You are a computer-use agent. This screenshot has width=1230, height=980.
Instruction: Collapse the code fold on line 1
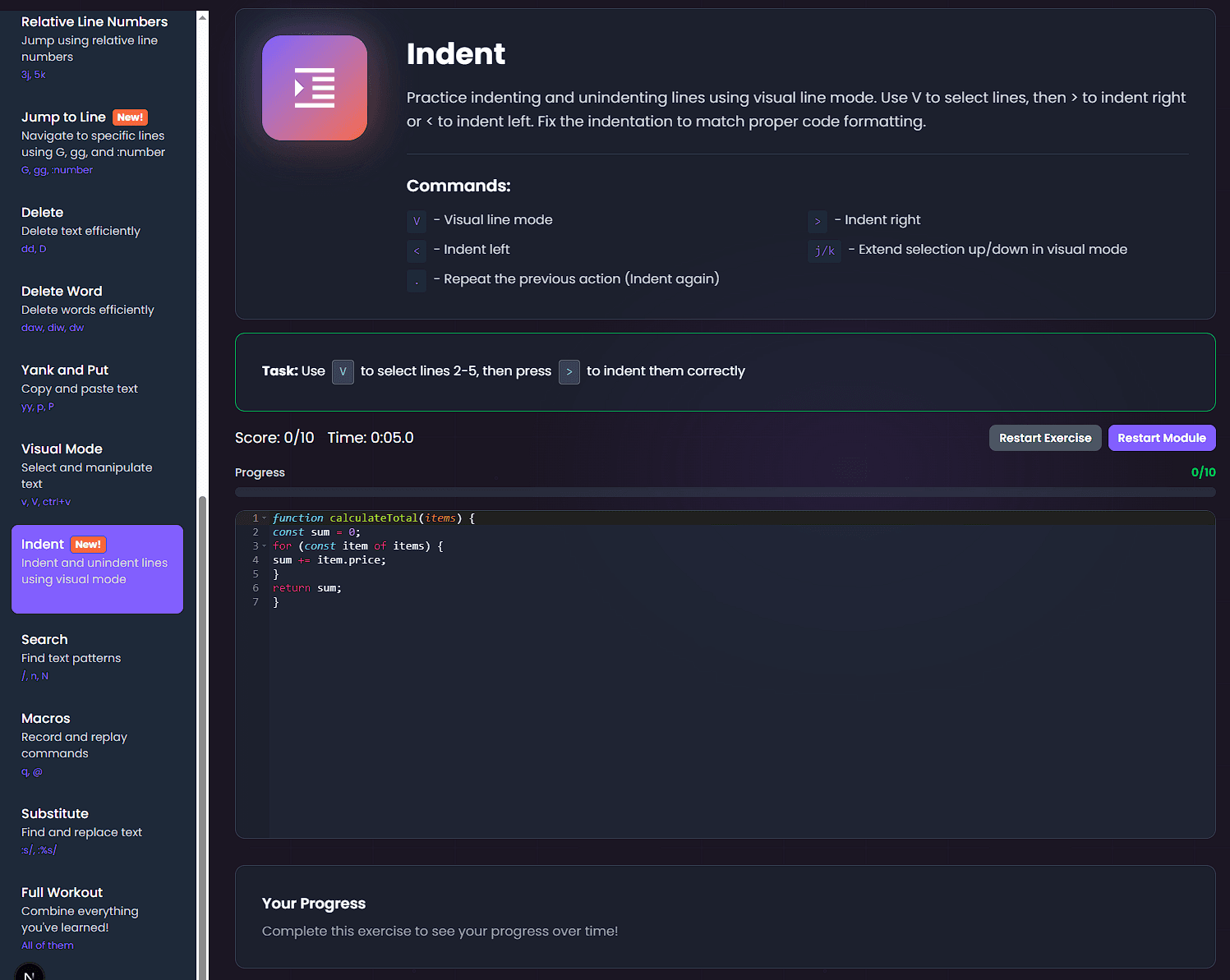[265, 518]
